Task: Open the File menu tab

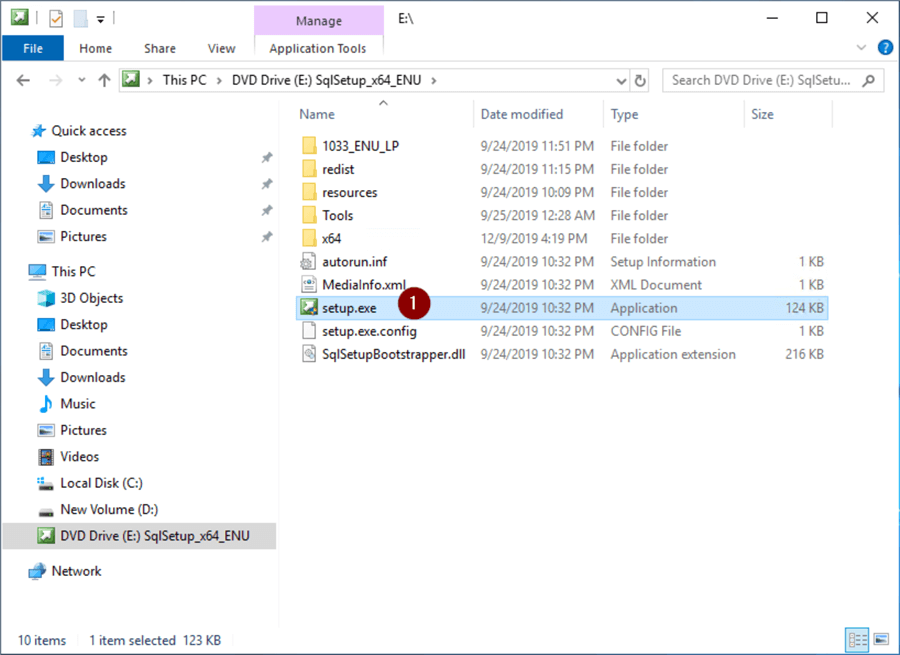Action: pos(33,48)
